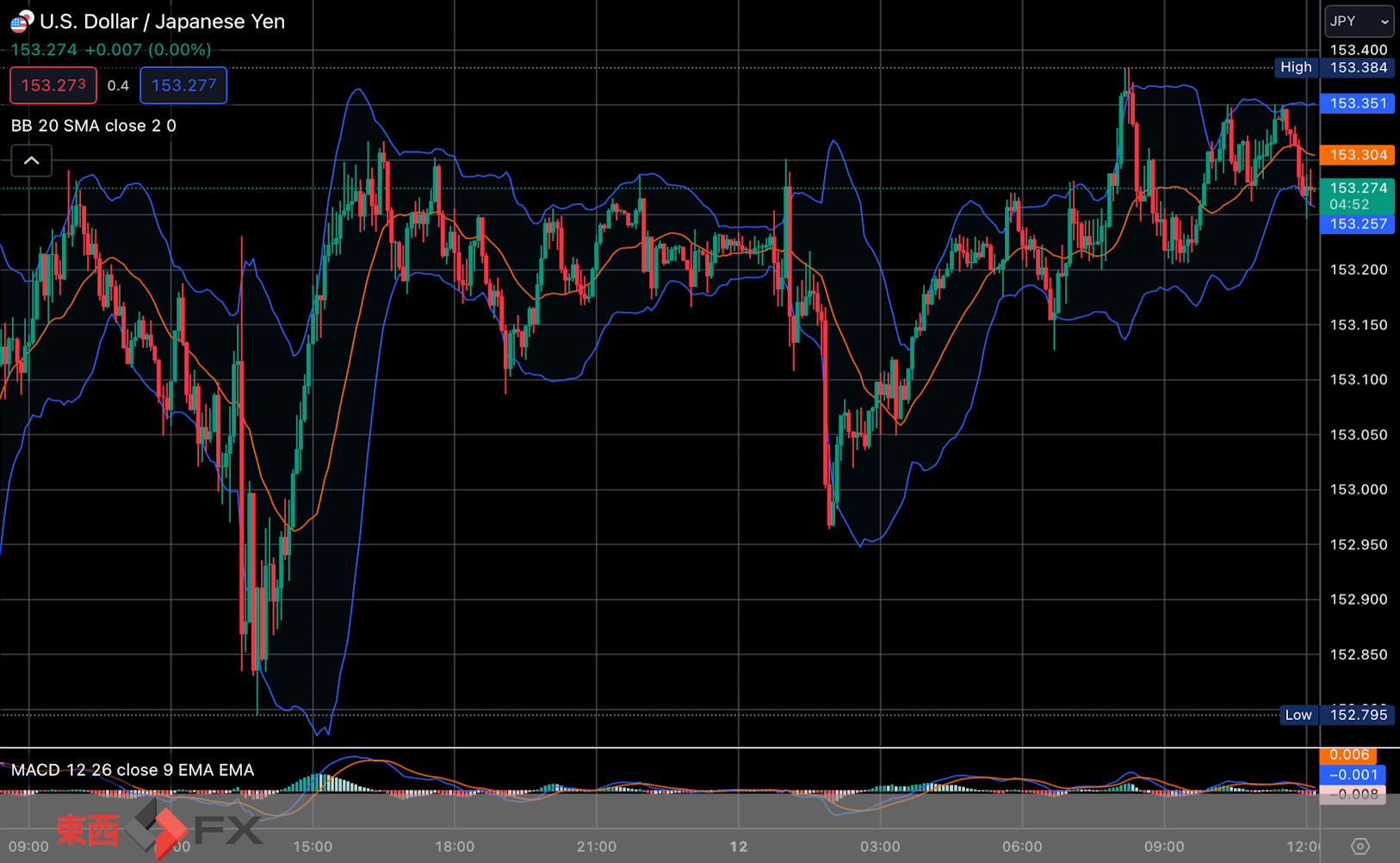The width and height of the screenshot is (1400, 863).
Task: Click the orange MACD value 0.006 tag
Action: coord(1349,754)
